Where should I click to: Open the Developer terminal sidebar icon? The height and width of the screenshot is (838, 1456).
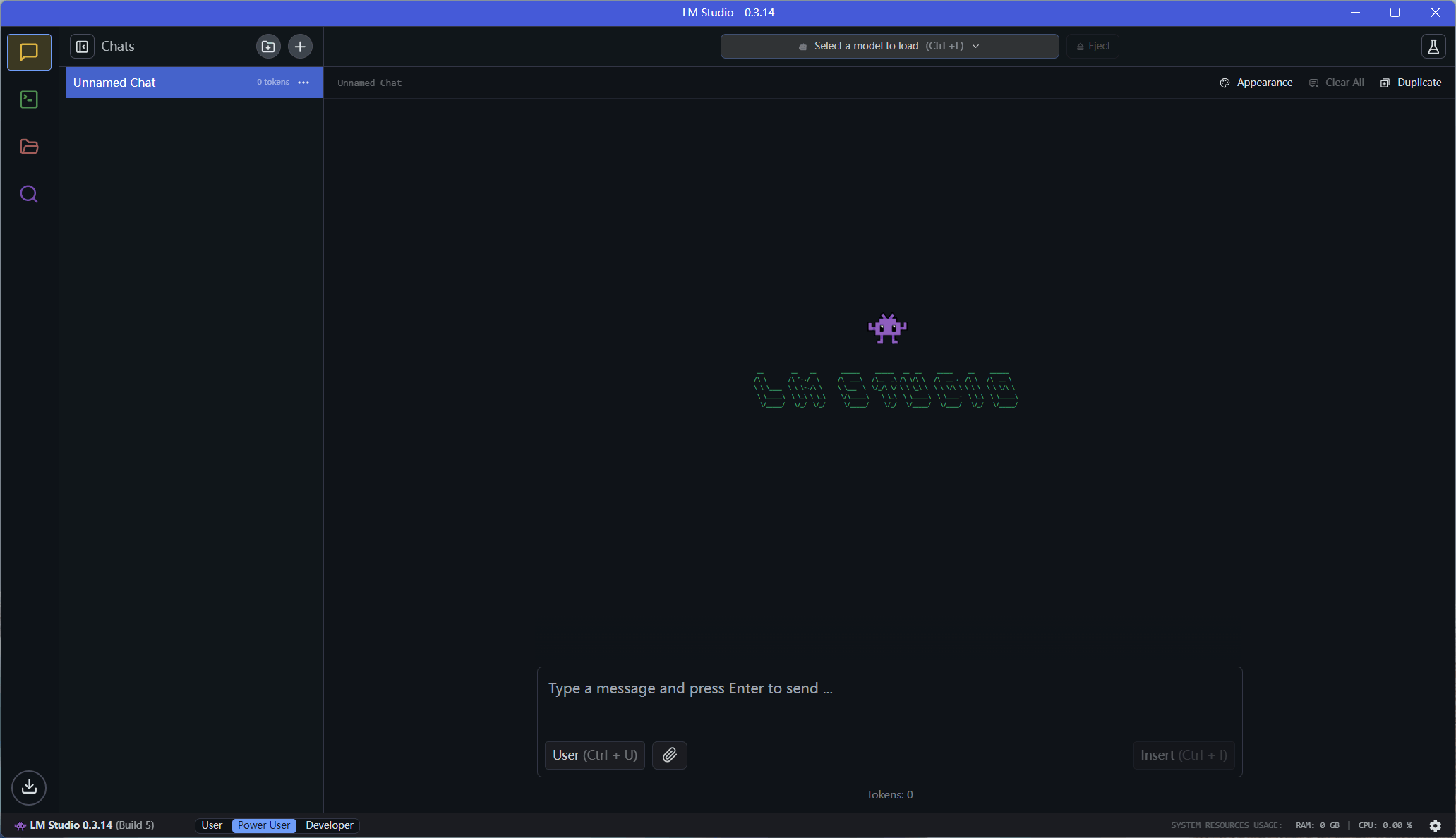coord(29,99)
